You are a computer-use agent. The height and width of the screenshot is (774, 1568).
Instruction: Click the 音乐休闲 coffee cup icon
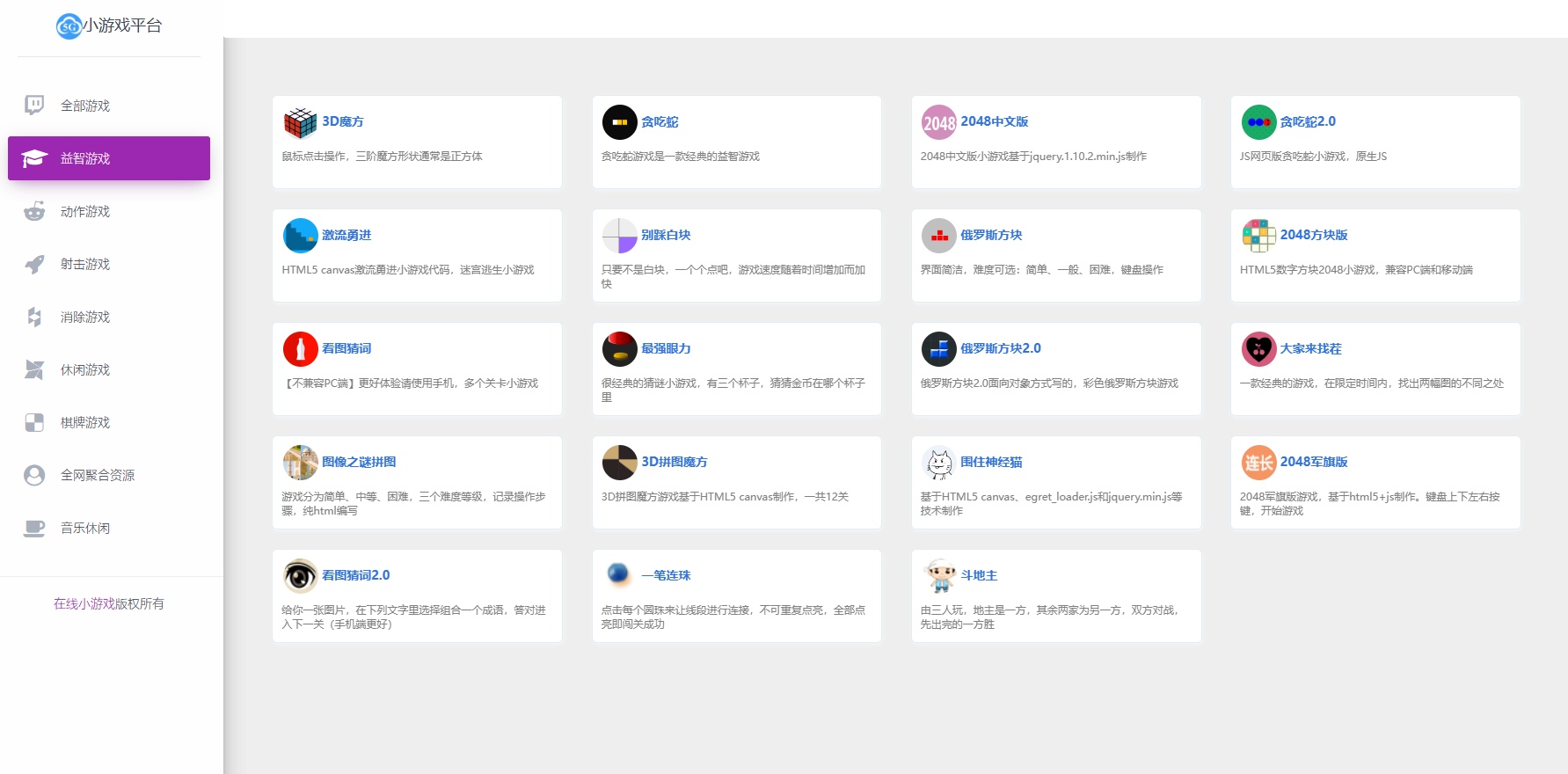pyautogui.click(x=34, y=528)
